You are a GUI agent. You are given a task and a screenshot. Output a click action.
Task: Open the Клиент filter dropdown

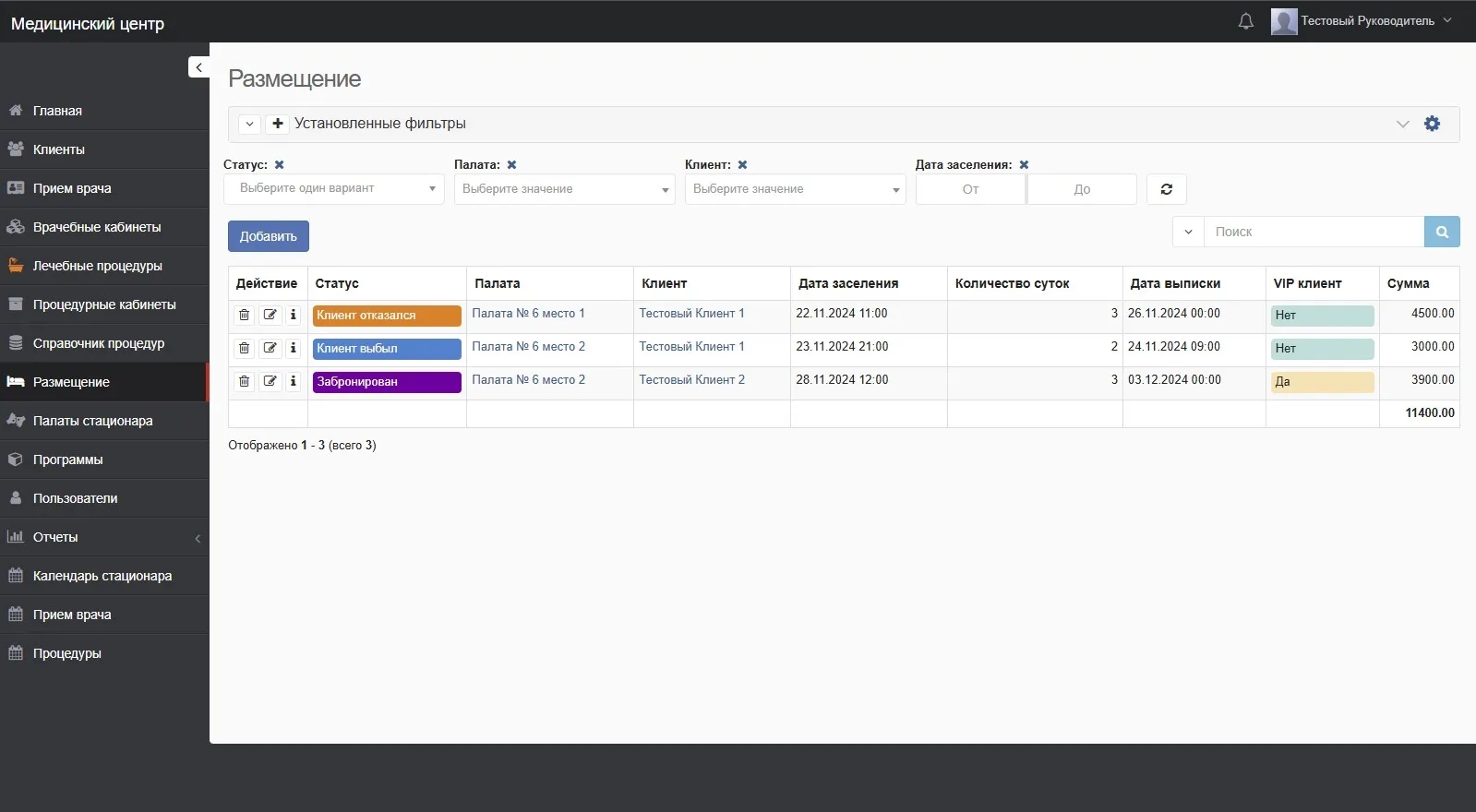[795, 189]
